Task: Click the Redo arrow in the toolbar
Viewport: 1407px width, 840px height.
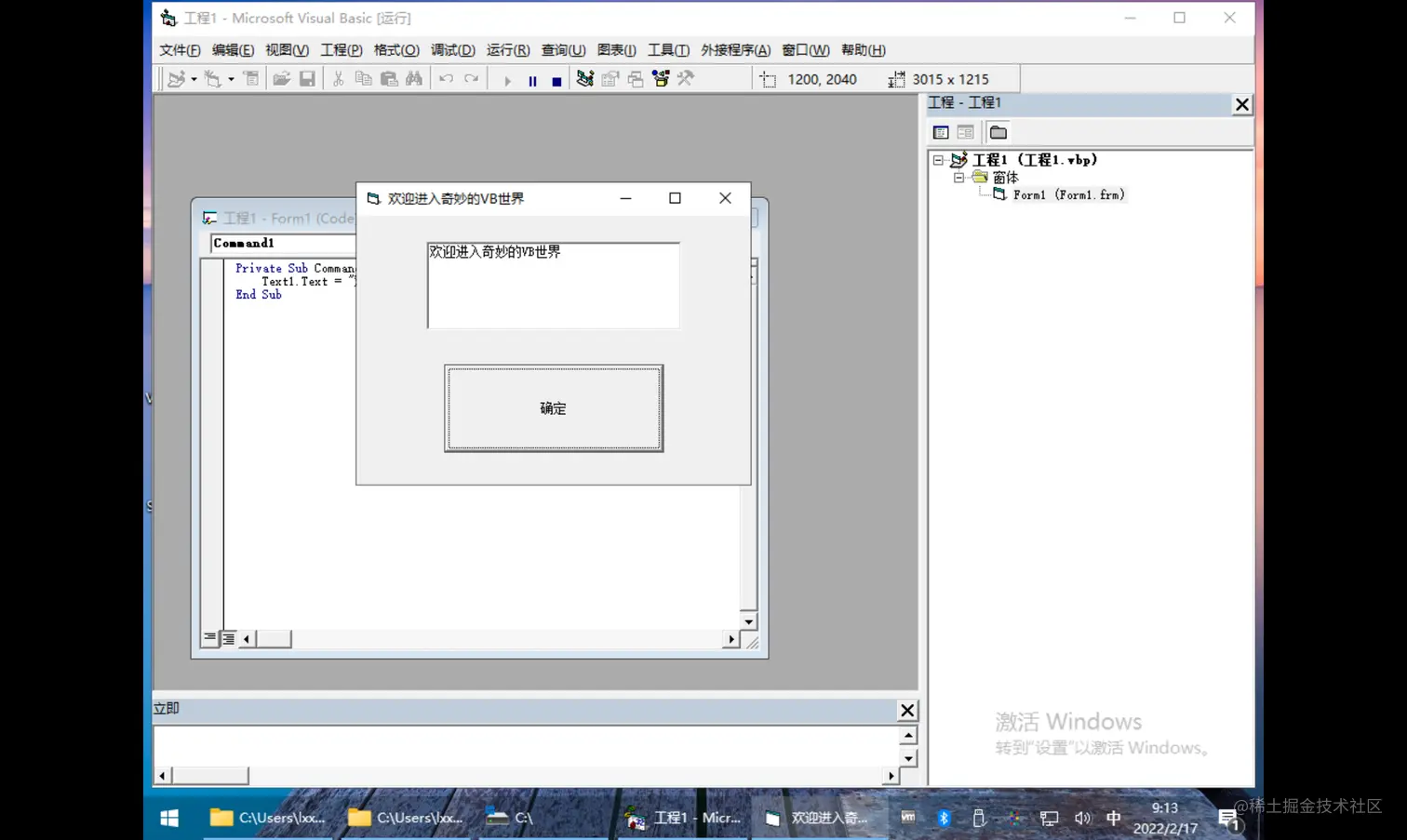Action: click(472, 79)
